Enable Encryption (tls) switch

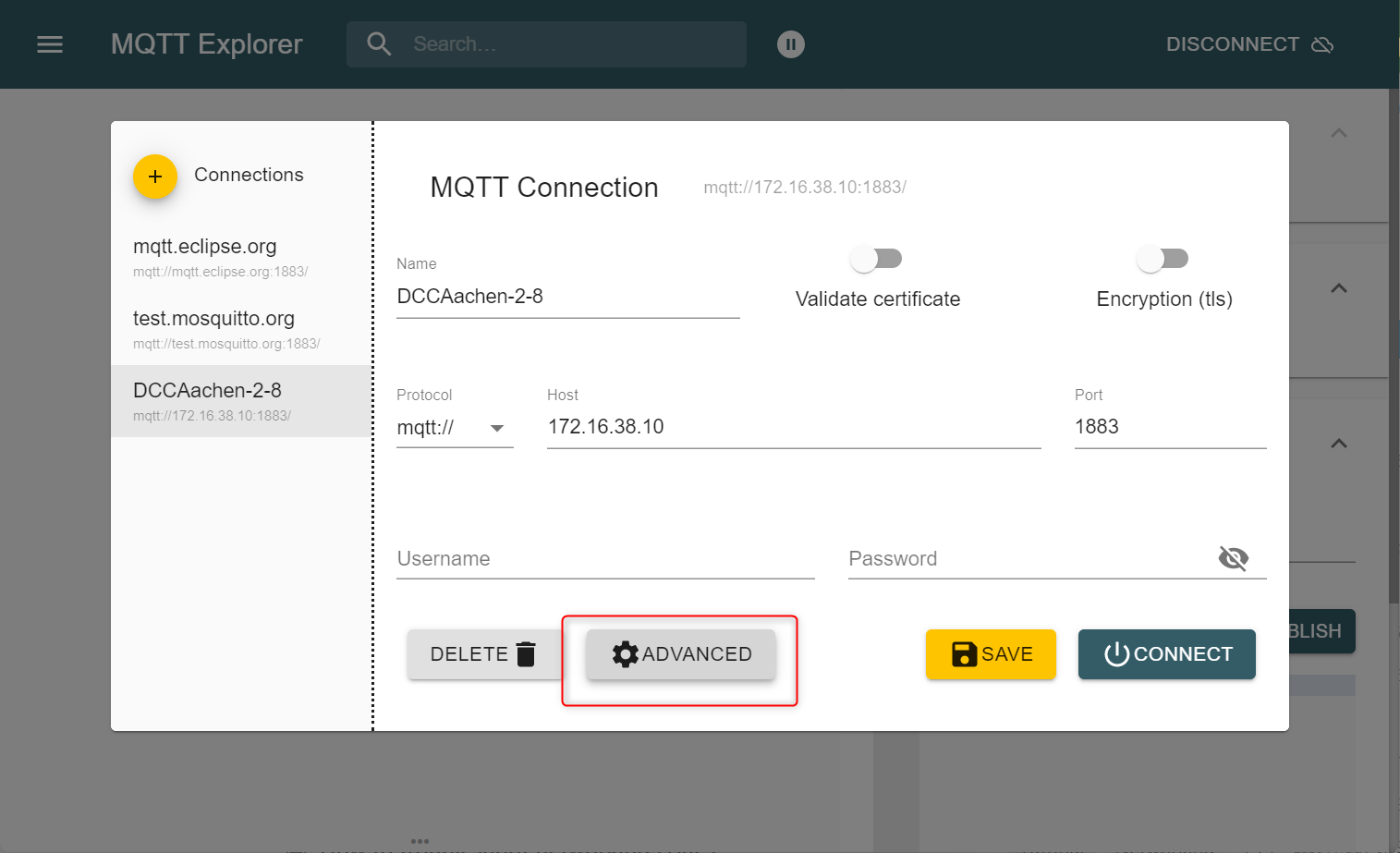tap(1163, 259)
